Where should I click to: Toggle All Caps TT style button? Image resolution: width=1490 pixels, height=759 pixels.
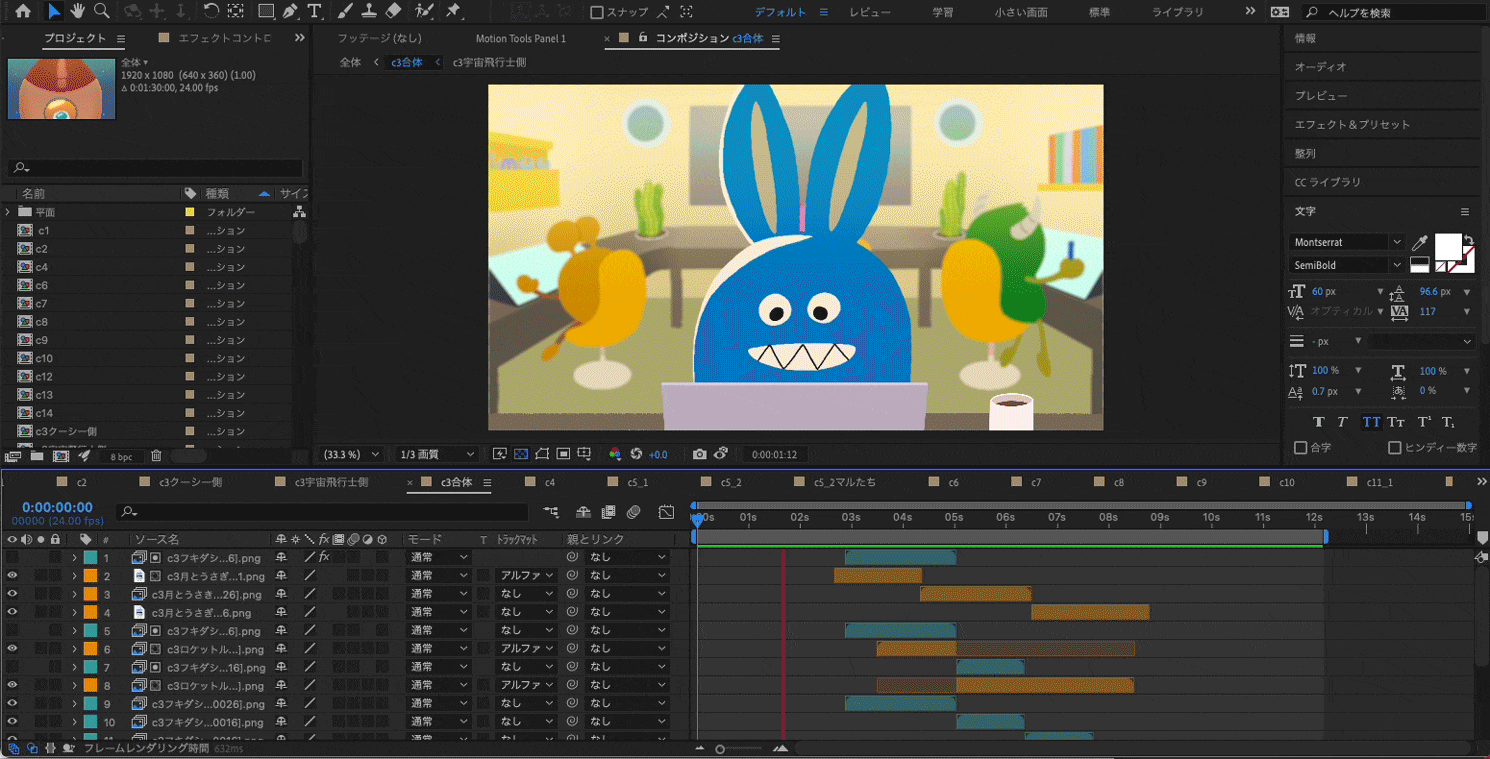(1371, 422)
